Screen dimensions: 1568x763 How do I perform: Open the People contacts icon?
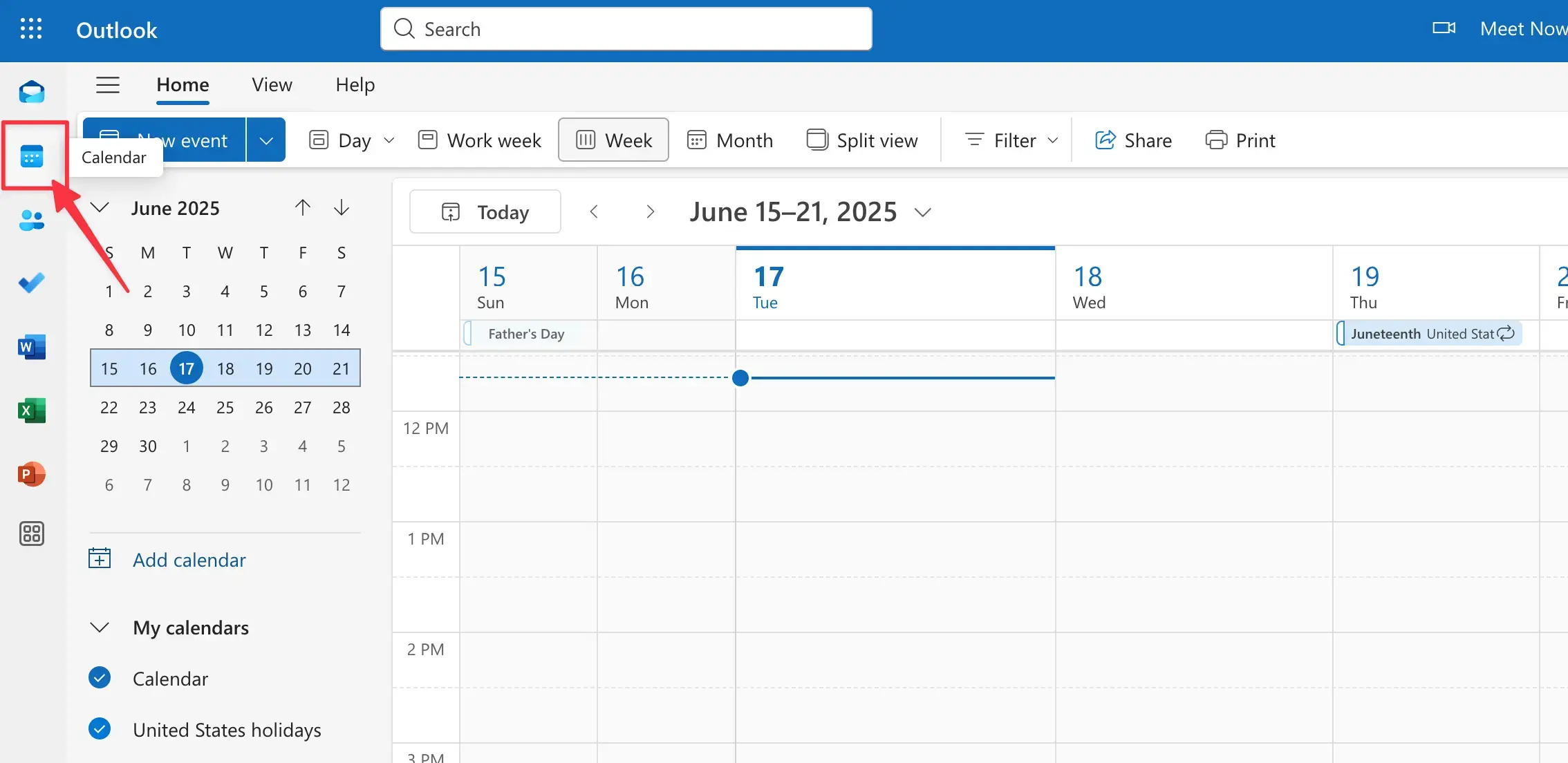pos(32,220)
